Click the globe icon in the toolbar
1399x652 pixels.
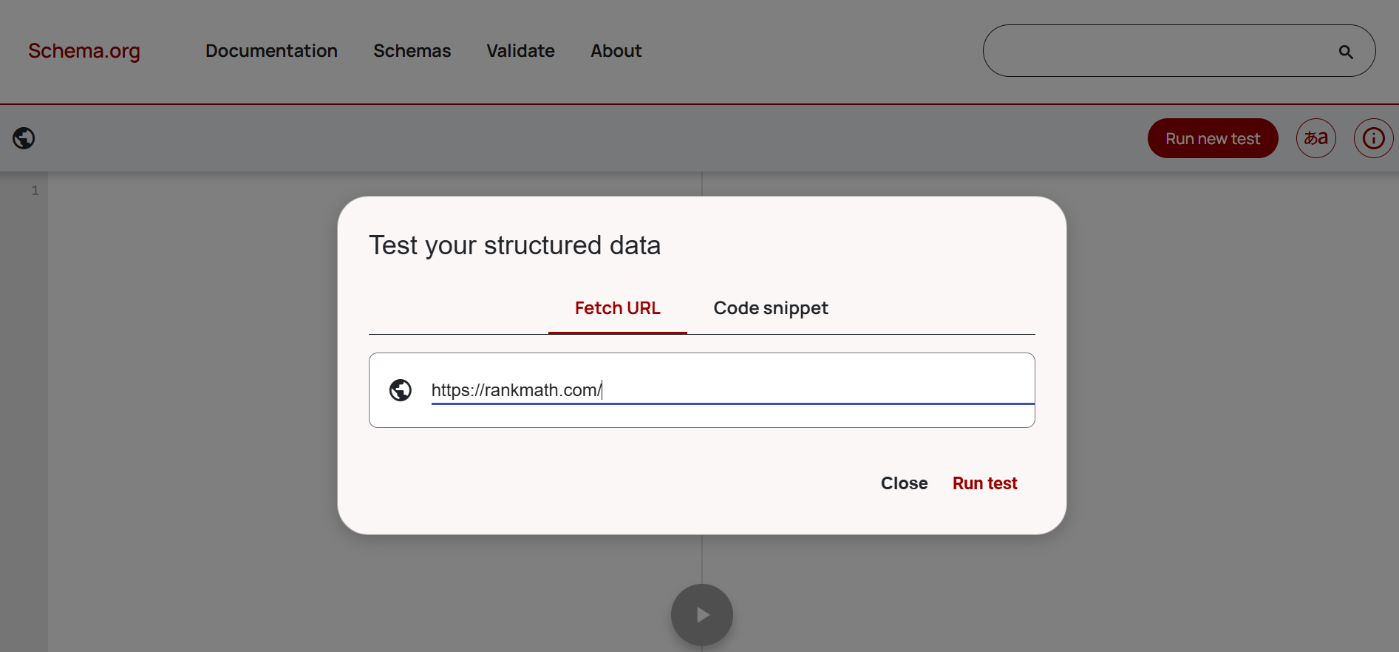(x=24, y=138)
